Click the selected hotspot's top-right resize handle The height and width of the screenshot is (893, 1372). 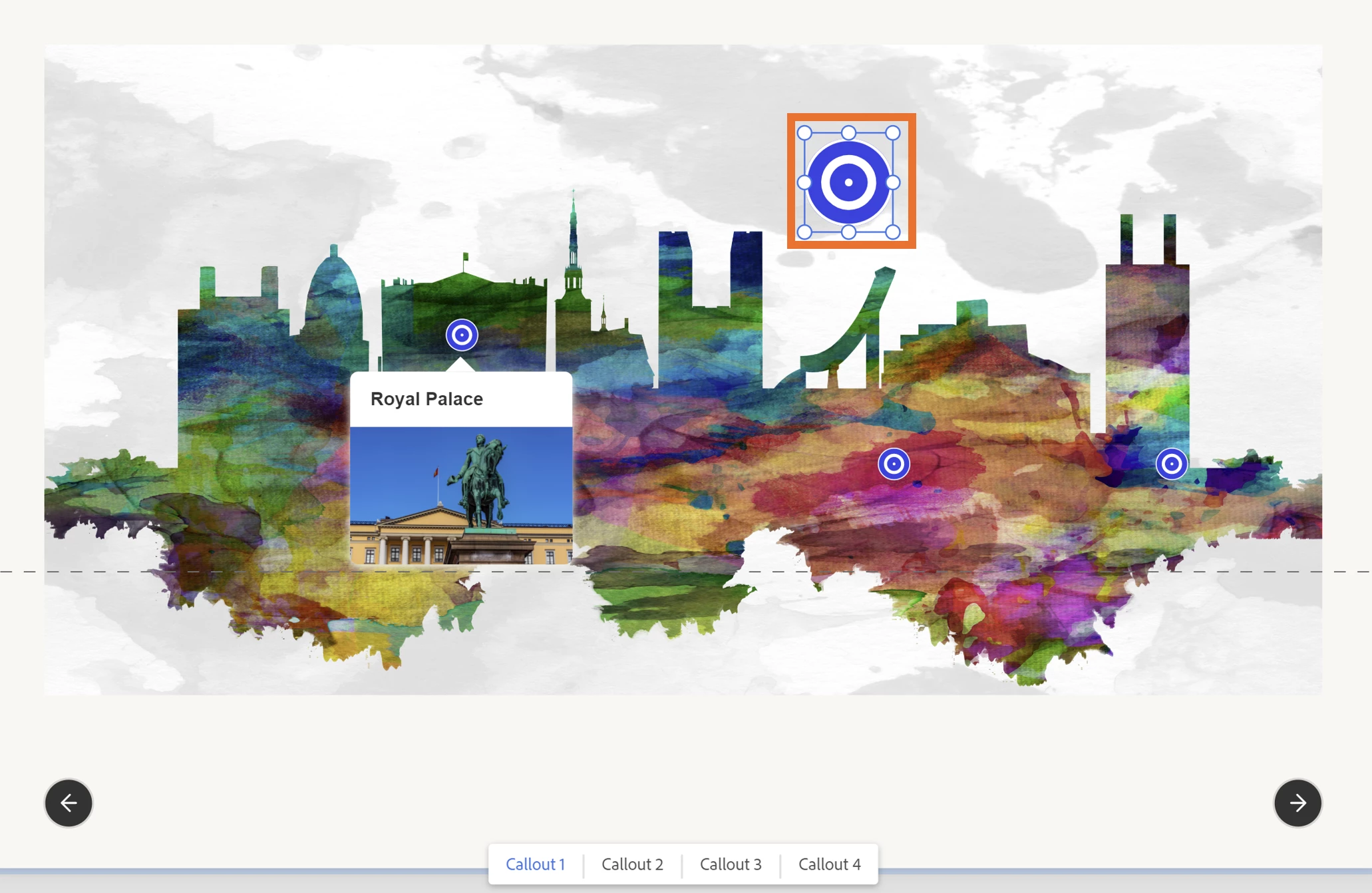click(893, 133)
